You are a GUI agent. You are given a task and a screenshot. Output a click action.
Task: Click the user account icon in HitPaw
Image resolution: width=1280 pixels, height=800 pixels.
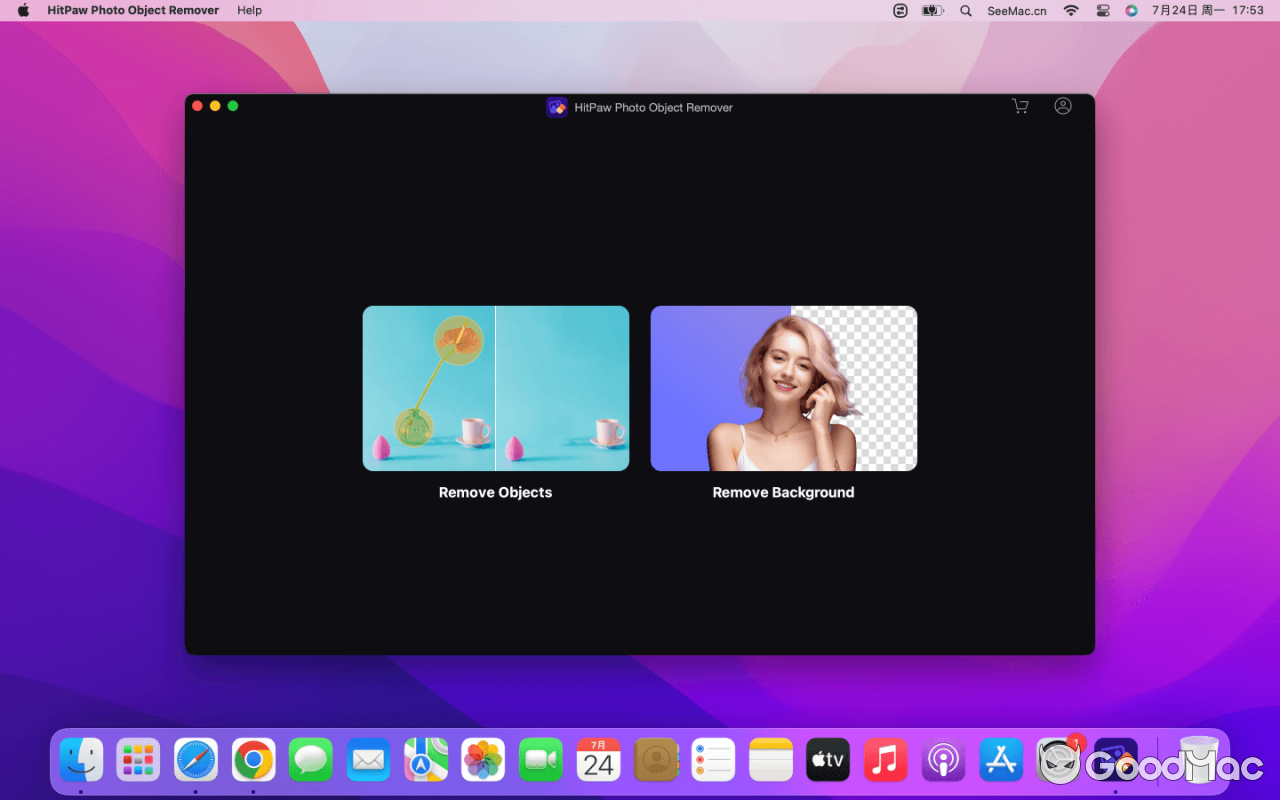pyautogui.click(x=1063, y=106)
